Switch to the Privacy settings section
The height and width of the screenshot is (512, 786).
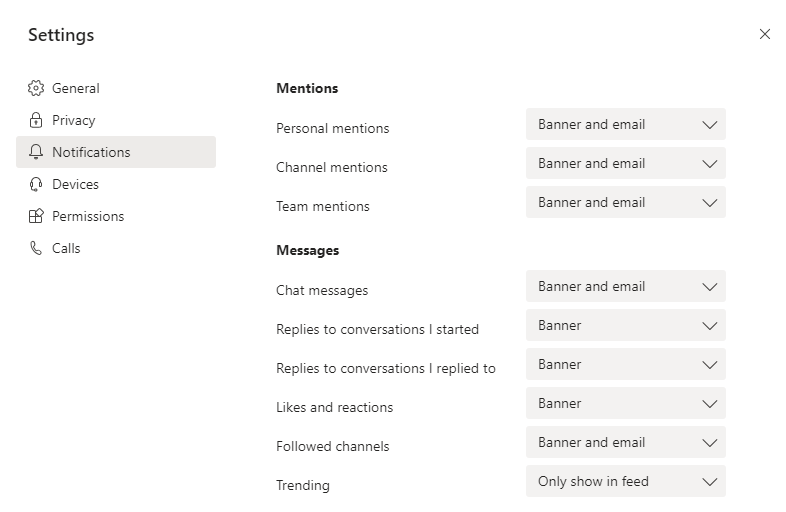click(116, 120)
